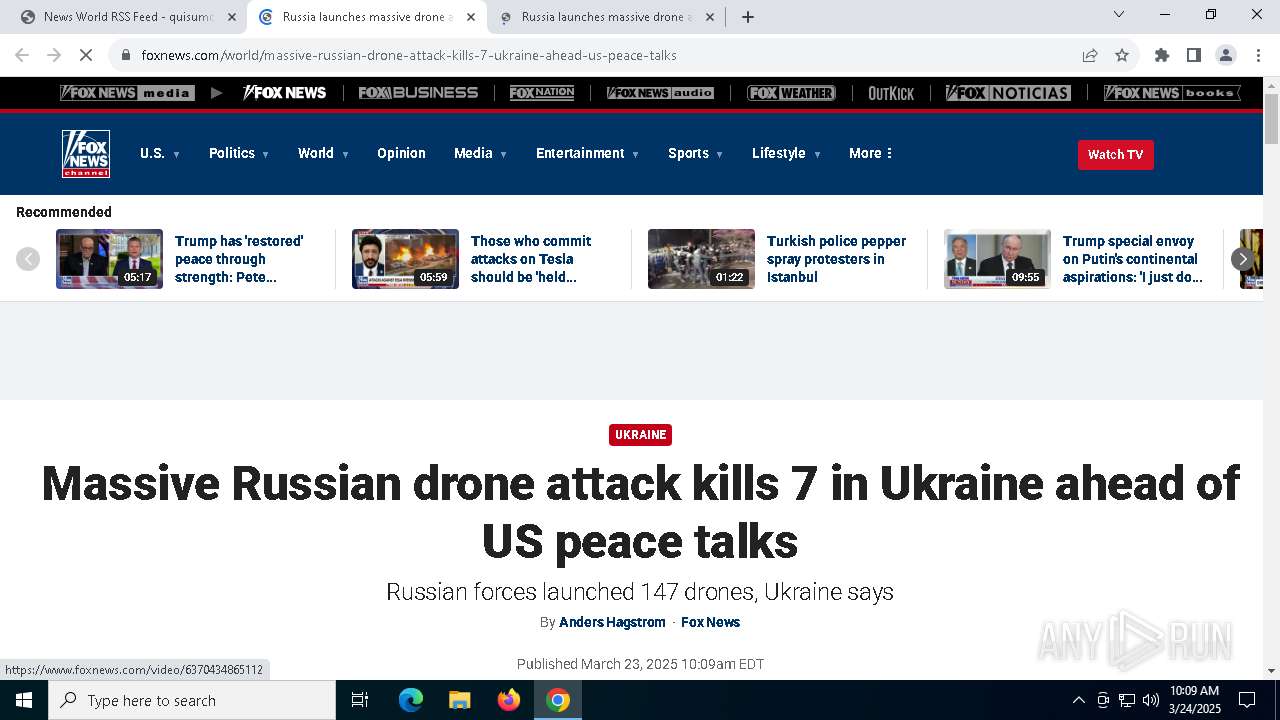
Task: Show next recommended videos with right arrow
Action: tap(1243, 259)
